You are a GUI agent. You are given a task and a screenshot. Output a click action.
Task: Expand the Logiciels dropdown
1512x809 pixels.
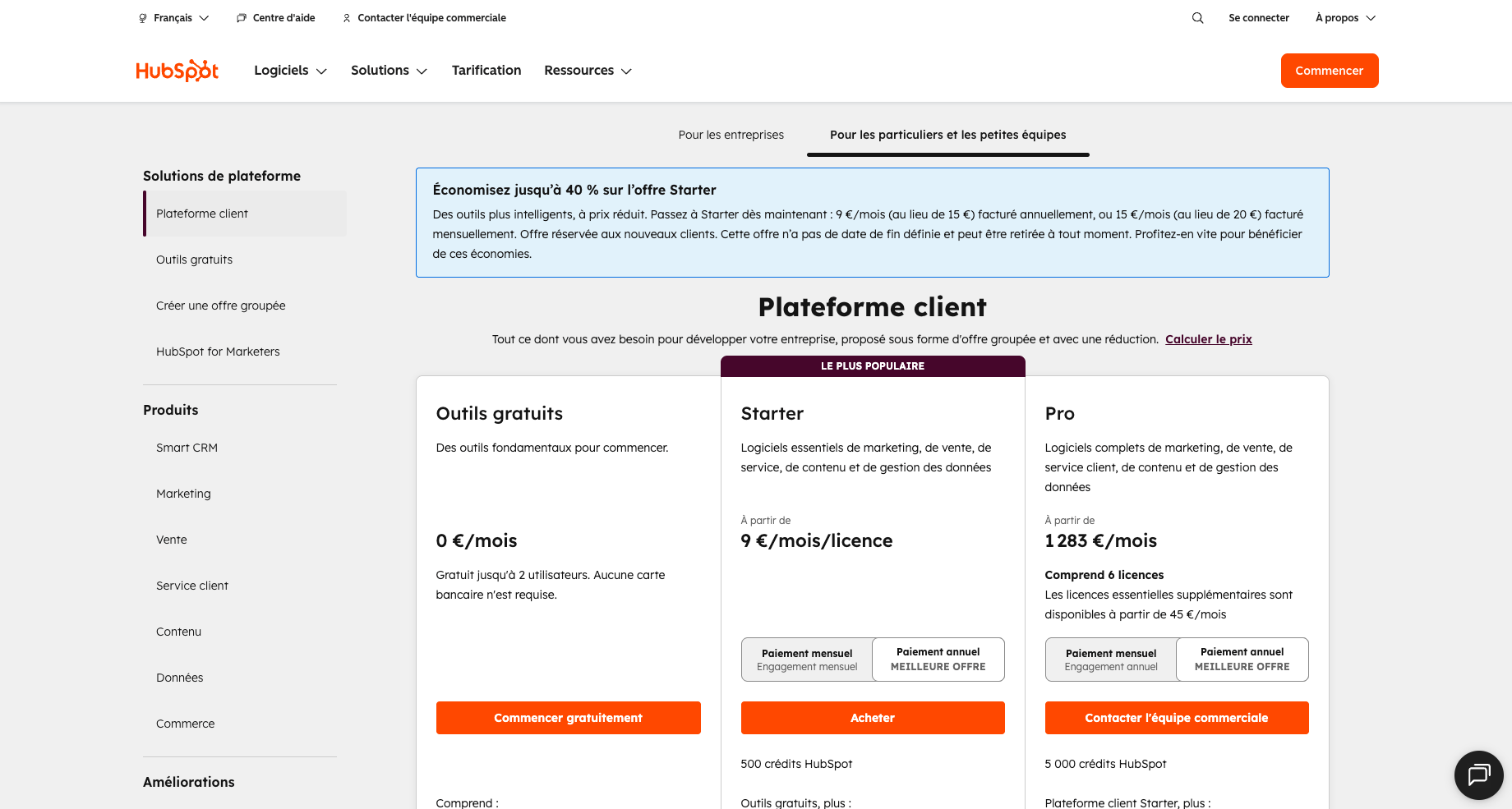tap(289, 71)
